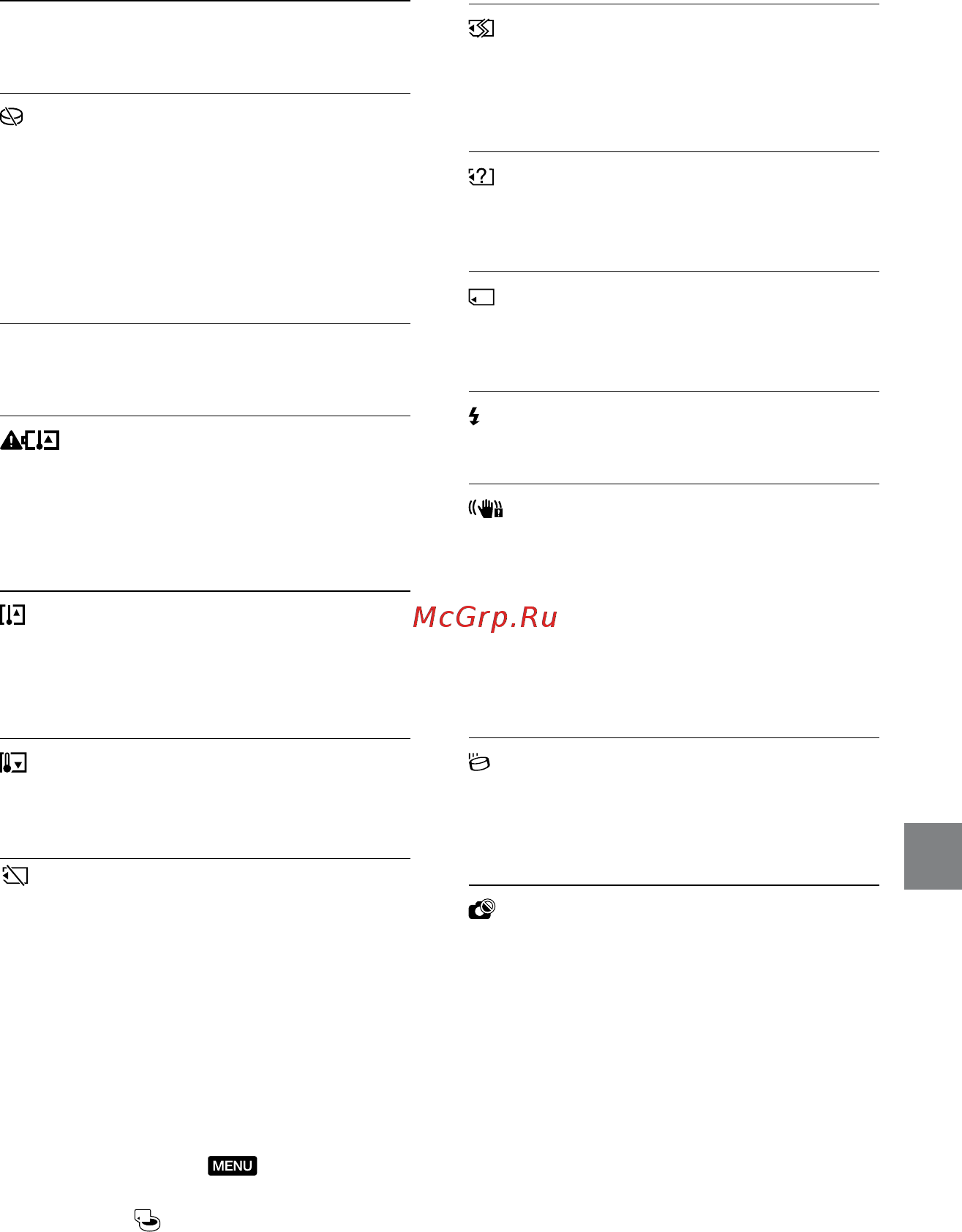Click the black warning triangle icon
This screenshot has height=1232, width=962.
click(x=11, y=440)
